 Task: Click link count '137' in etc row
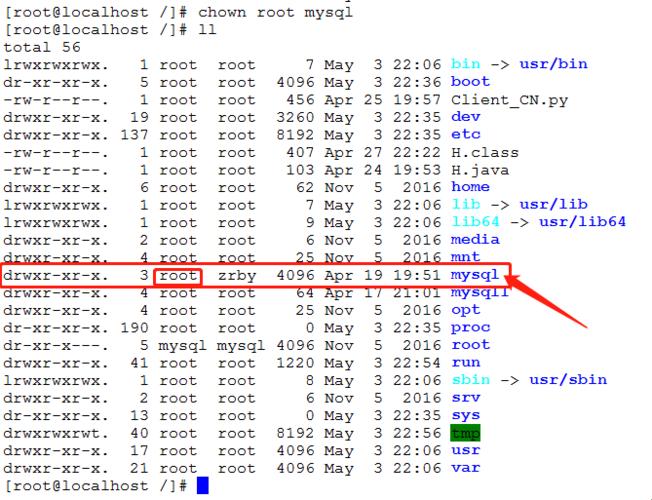tap(134, 135)
